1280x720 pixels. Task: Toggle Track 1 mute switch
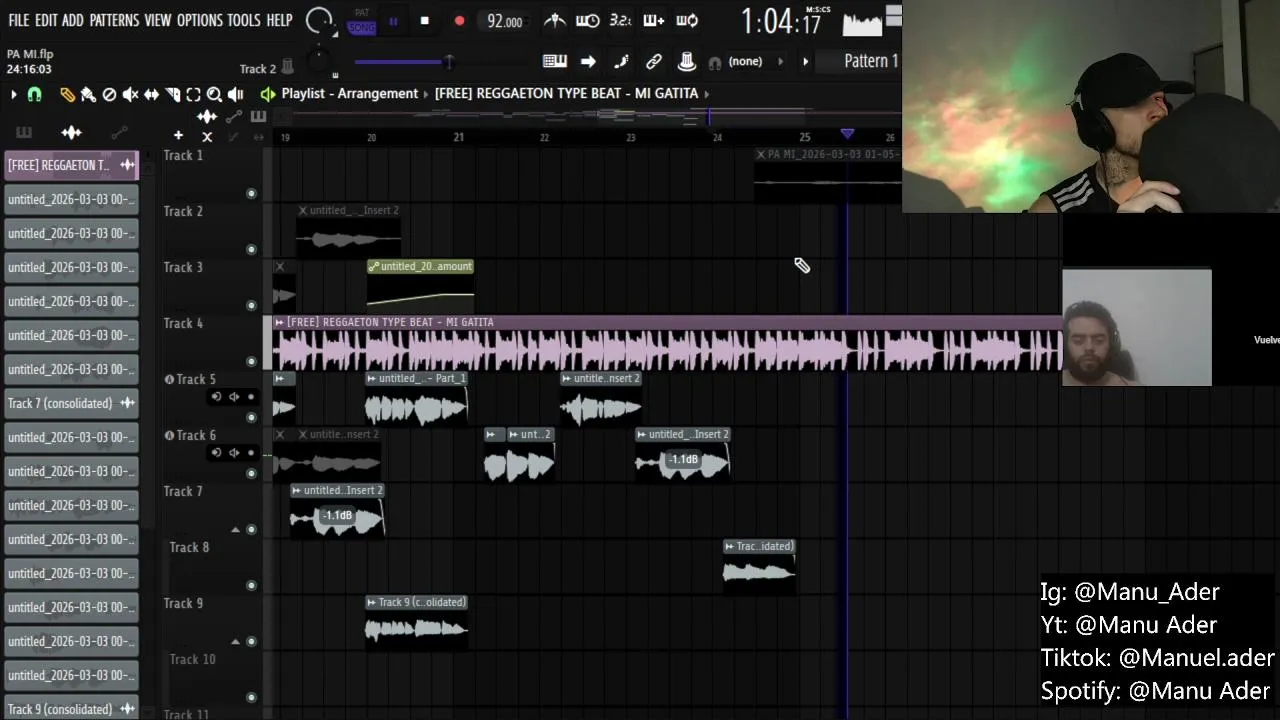pyautogui.click(x=251, y=194)
